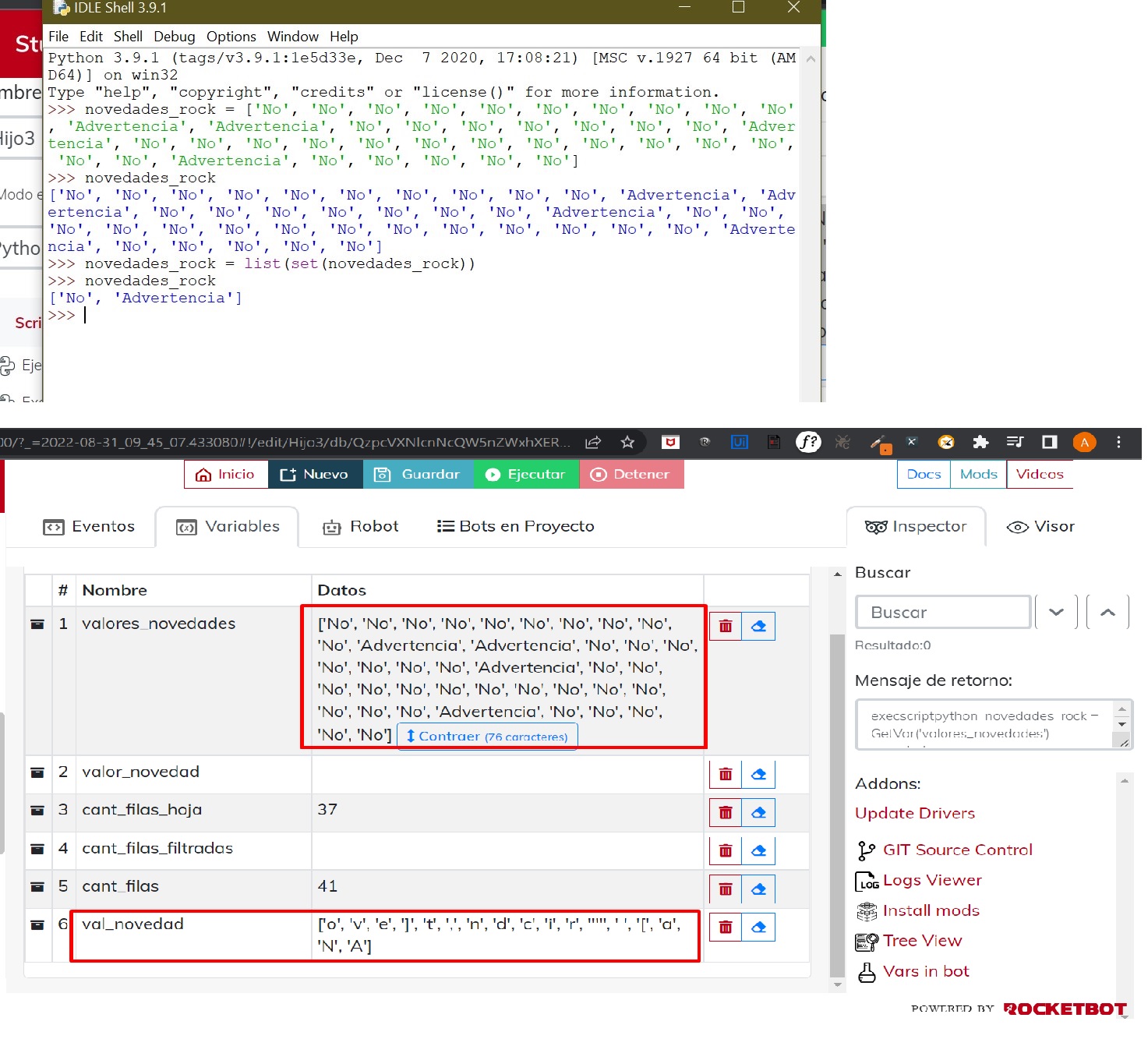Viewport: 1148px width, 1039px height.
Task: Click the search next down chevron
Action: [x=1056, y=613]
